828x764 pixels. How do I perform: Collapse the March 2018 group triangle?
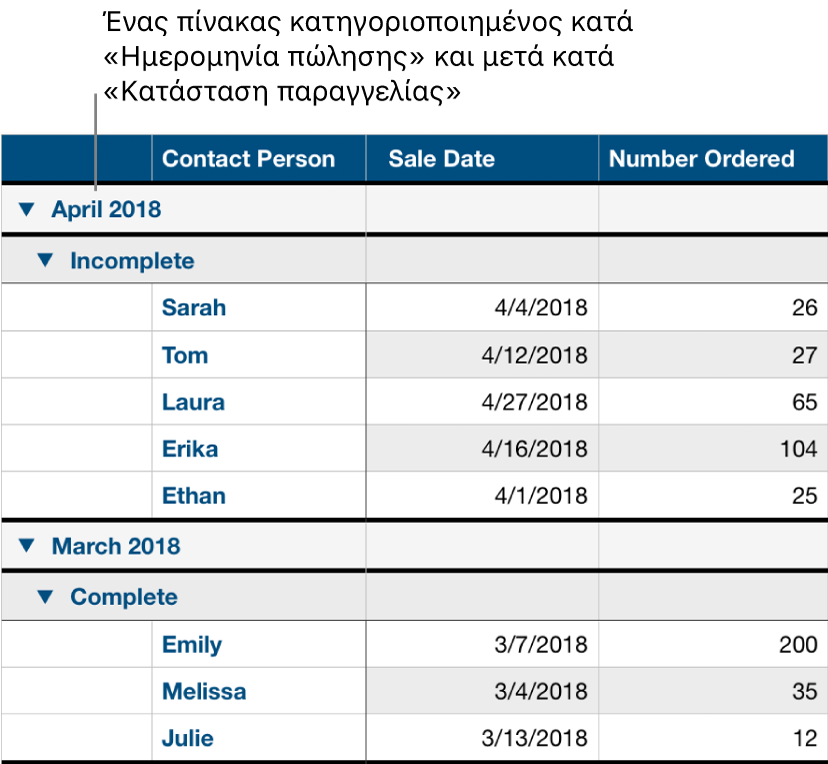tap(29, 546)
